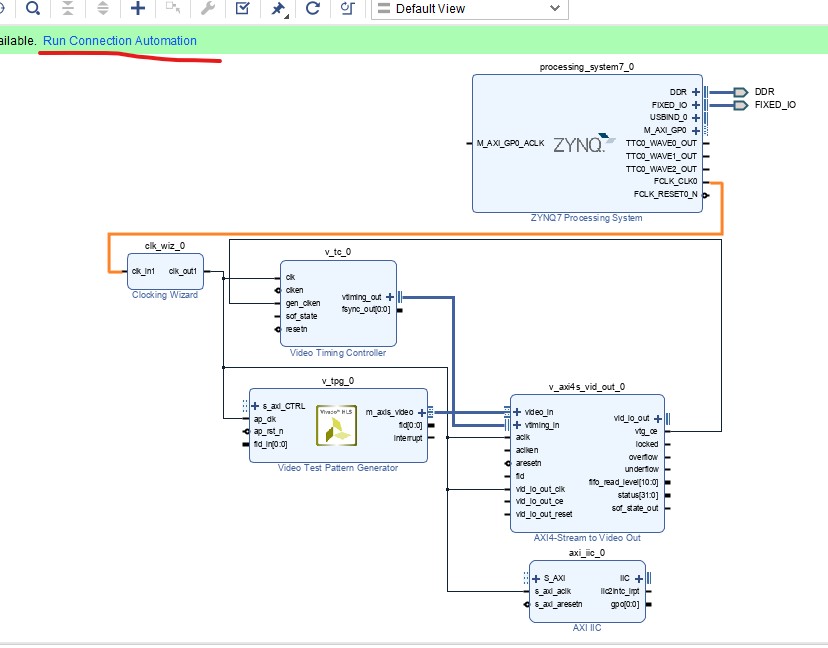Click the wrench Customize Block icon
Screen dimensions: 828x648
click(x=208, y=9)
